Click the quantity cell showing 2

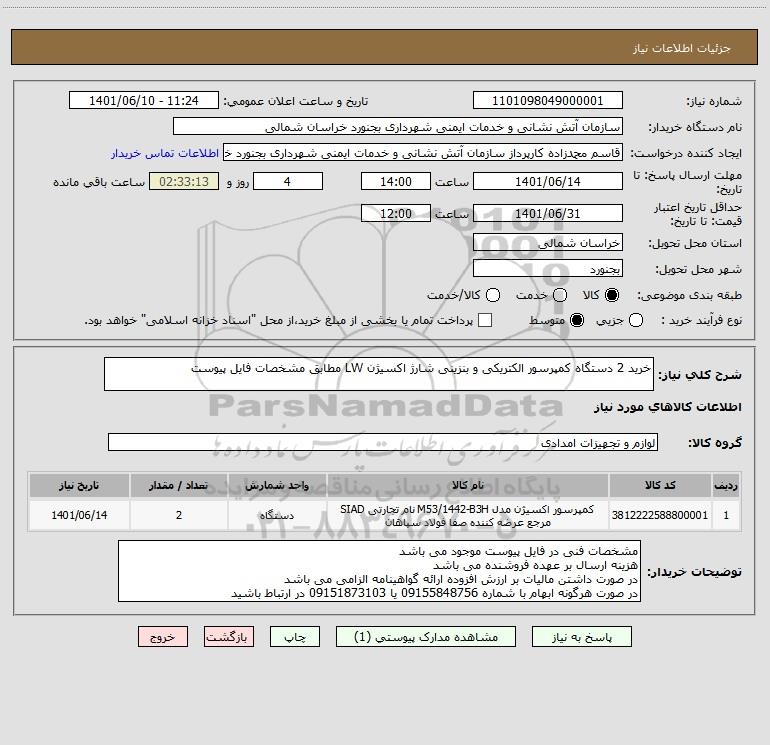(179, 515)
